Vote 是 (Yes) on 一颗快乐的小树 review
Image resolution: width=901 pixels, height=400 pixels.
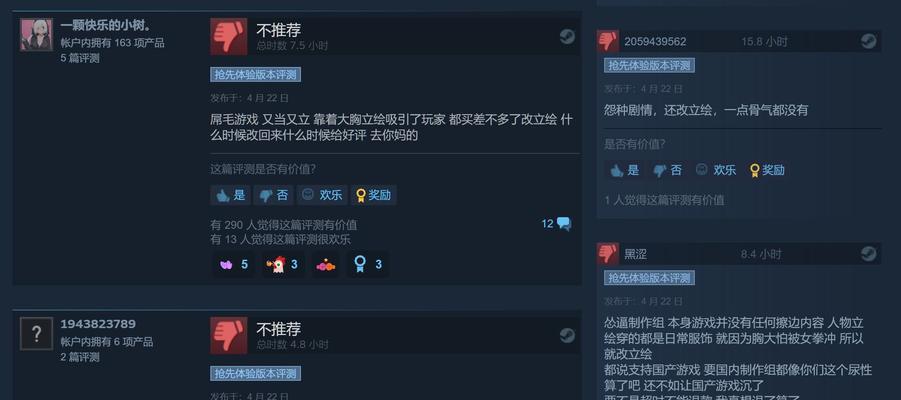click(x=230, y=195)
